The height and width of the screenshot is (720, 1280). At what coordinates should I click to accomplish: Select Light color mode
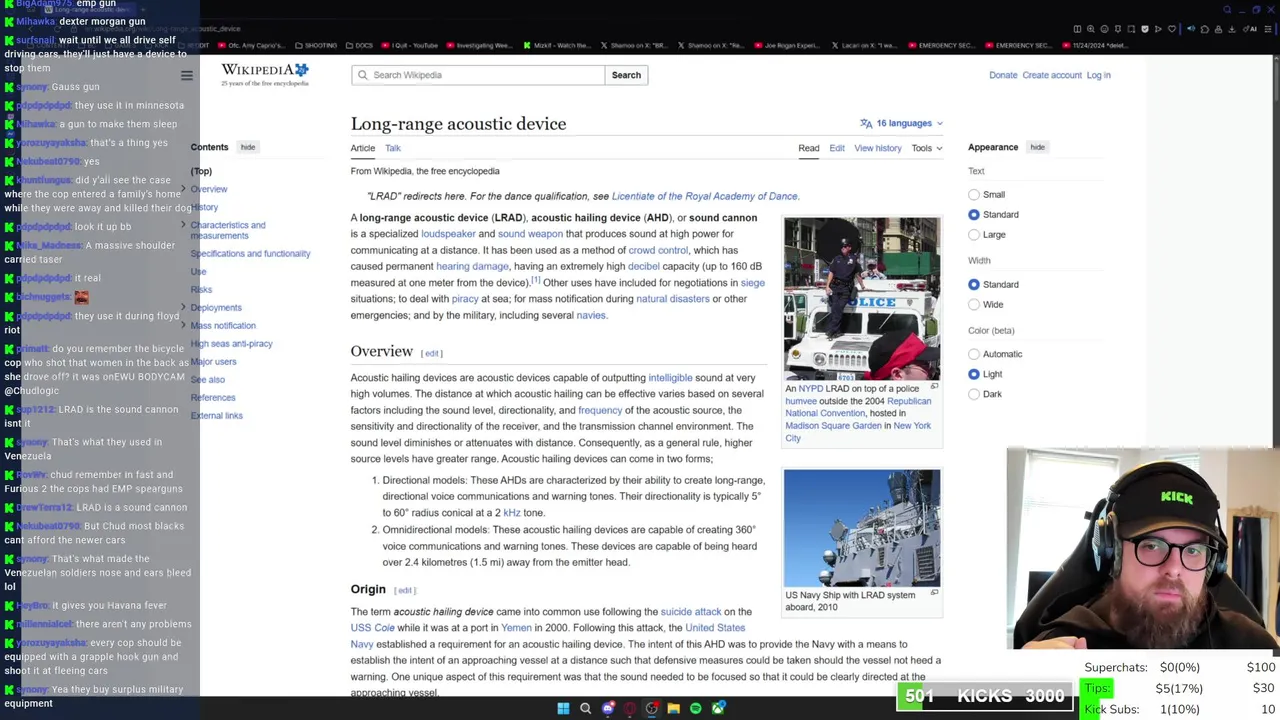click(974, 374)
